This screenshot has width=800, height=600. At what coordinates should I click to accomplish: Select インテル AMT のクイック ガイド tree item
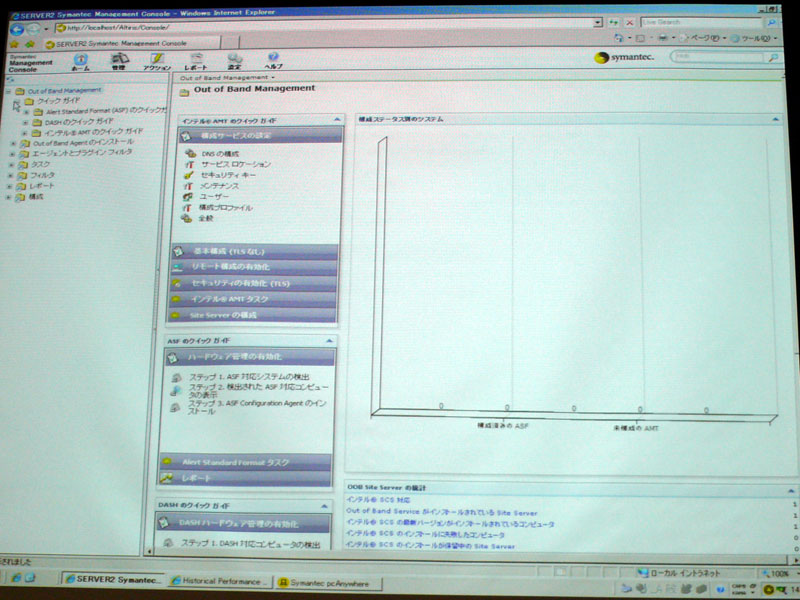(93, 132)
